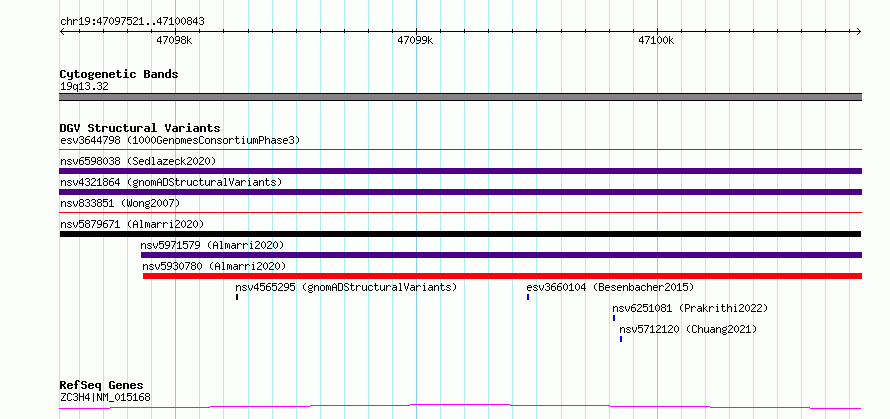Click the 19q13.32 band label
Image resolution: width=890 pixels, height=419 pixels.
click(x=84, y=87)
